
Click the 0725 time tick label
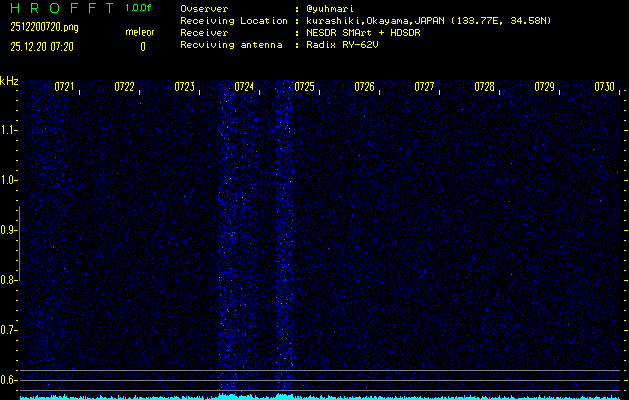coord(304,87)
